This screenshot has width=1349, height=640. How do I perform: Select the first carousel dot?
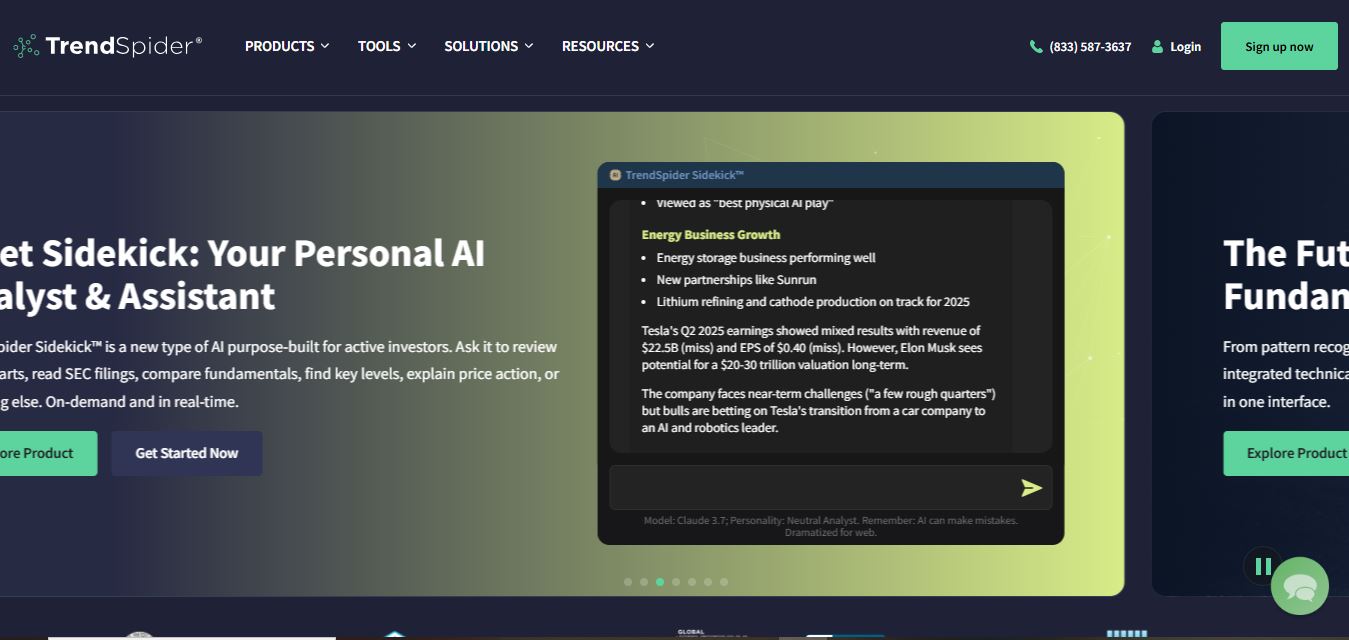628,582
